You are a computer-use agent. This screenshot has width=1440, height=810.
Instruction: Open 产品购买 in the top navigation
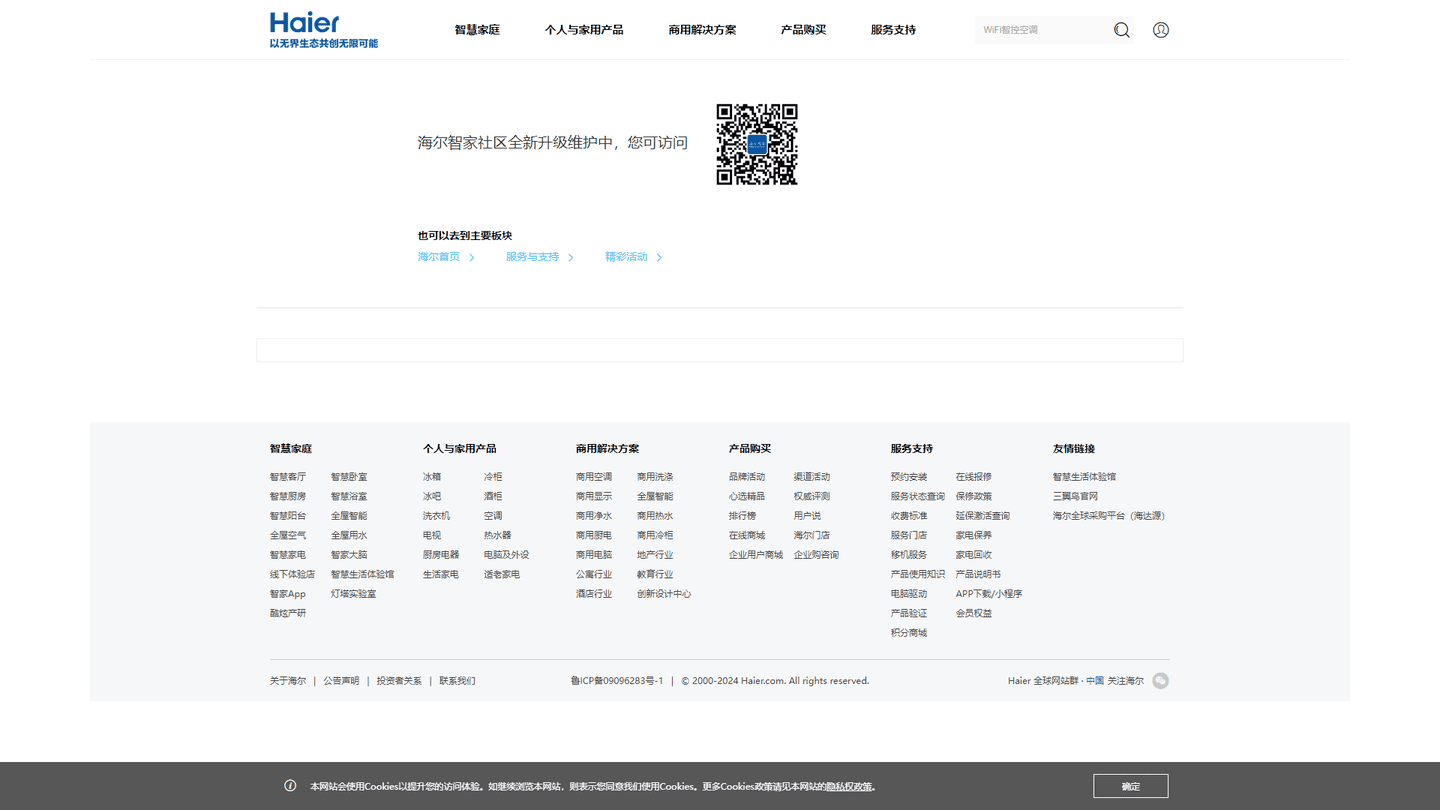point(803,30)
